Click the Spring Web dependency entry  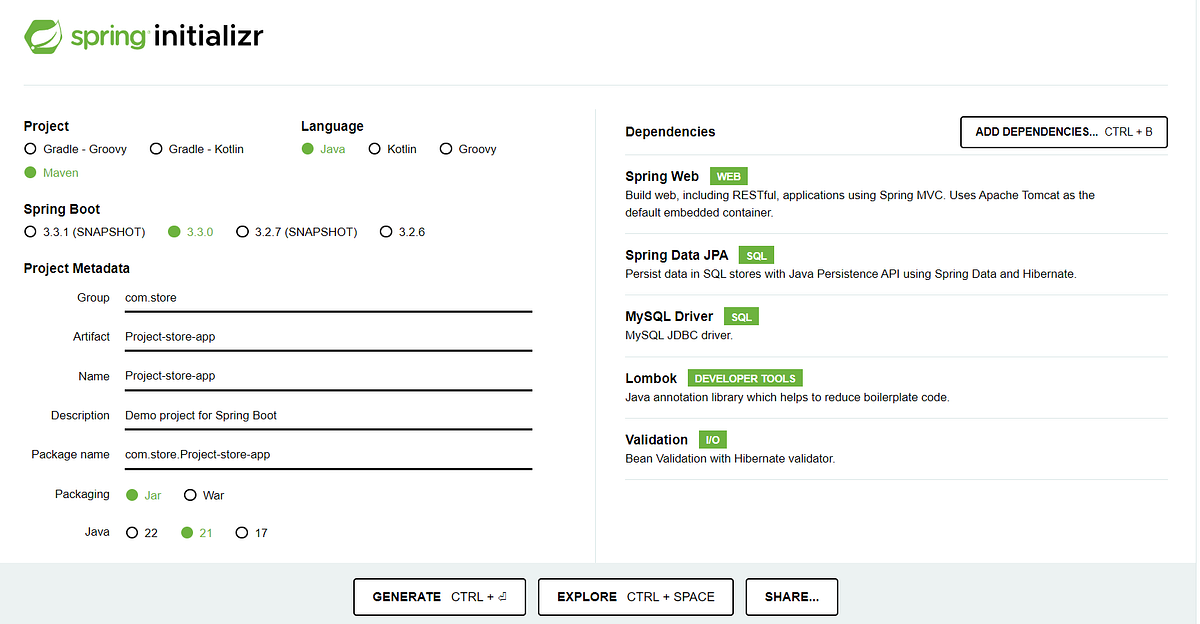click(x=662, y=176)
